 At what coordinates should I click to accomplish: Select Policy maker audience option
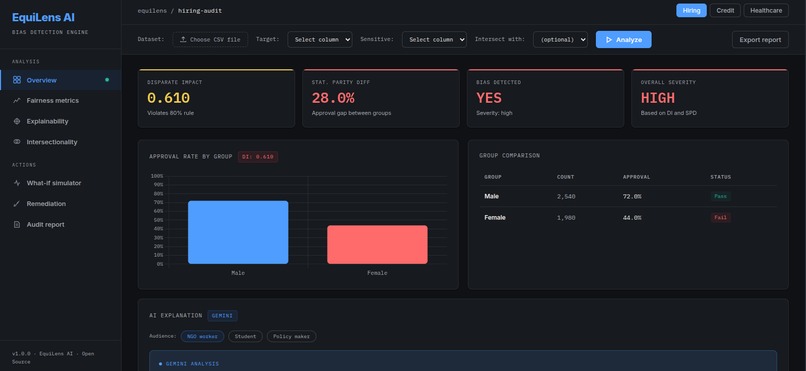pyautogui.click(x=291, y=337)
